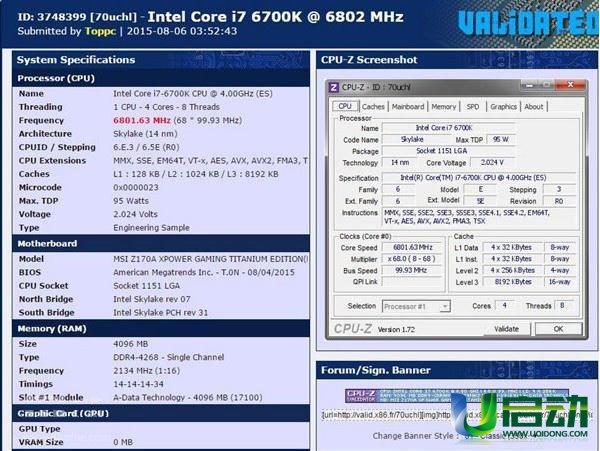Click the Cores count field showing 4

click(505, 306)
